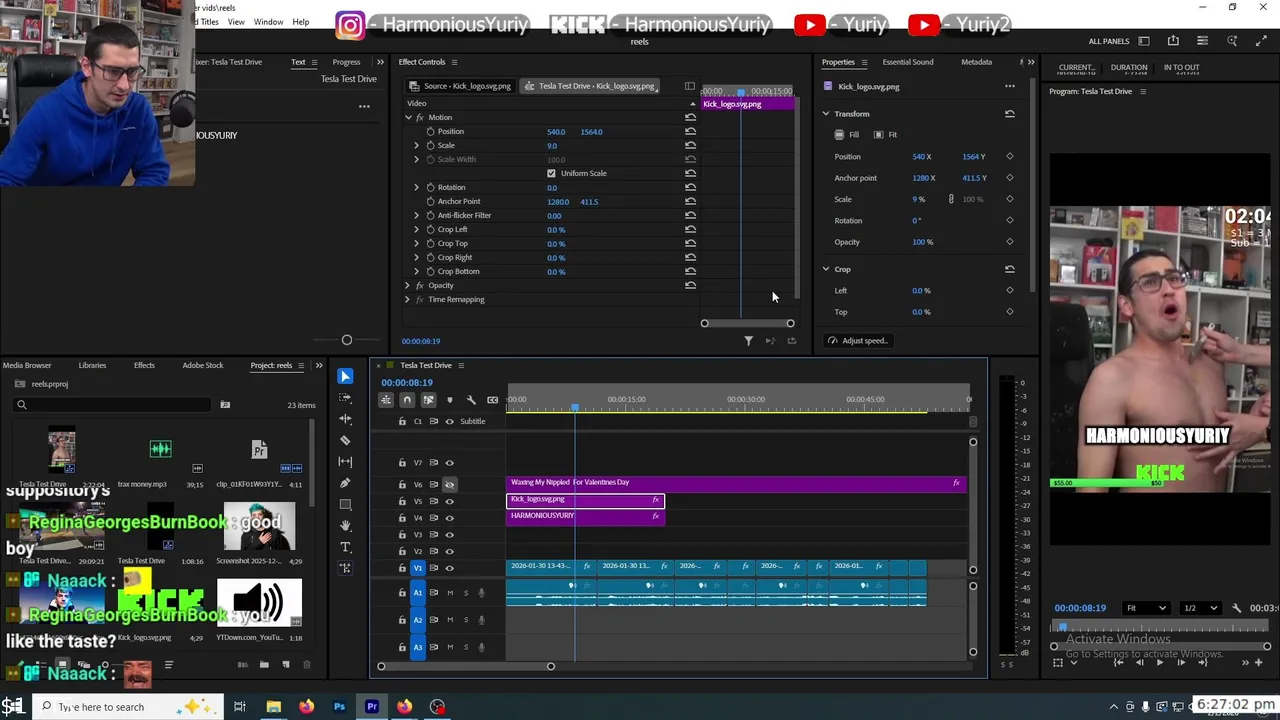This screenshot has height=720, width=1280.
Task: Click the filter properties funnel icon
Action: pos(748,341)
